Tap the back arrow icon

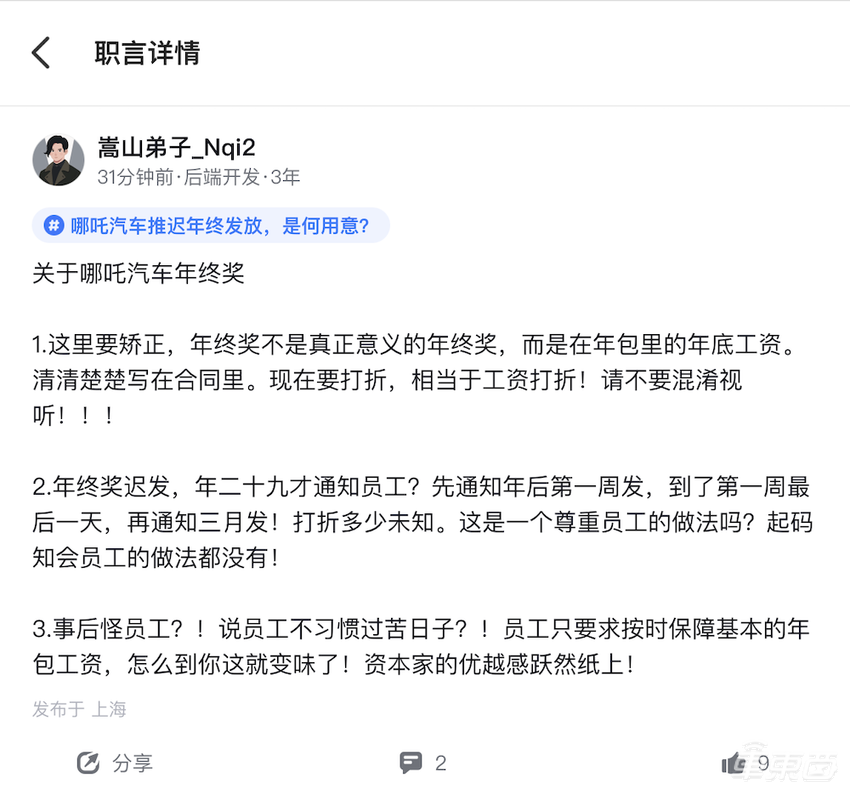[x=40, y=52]
